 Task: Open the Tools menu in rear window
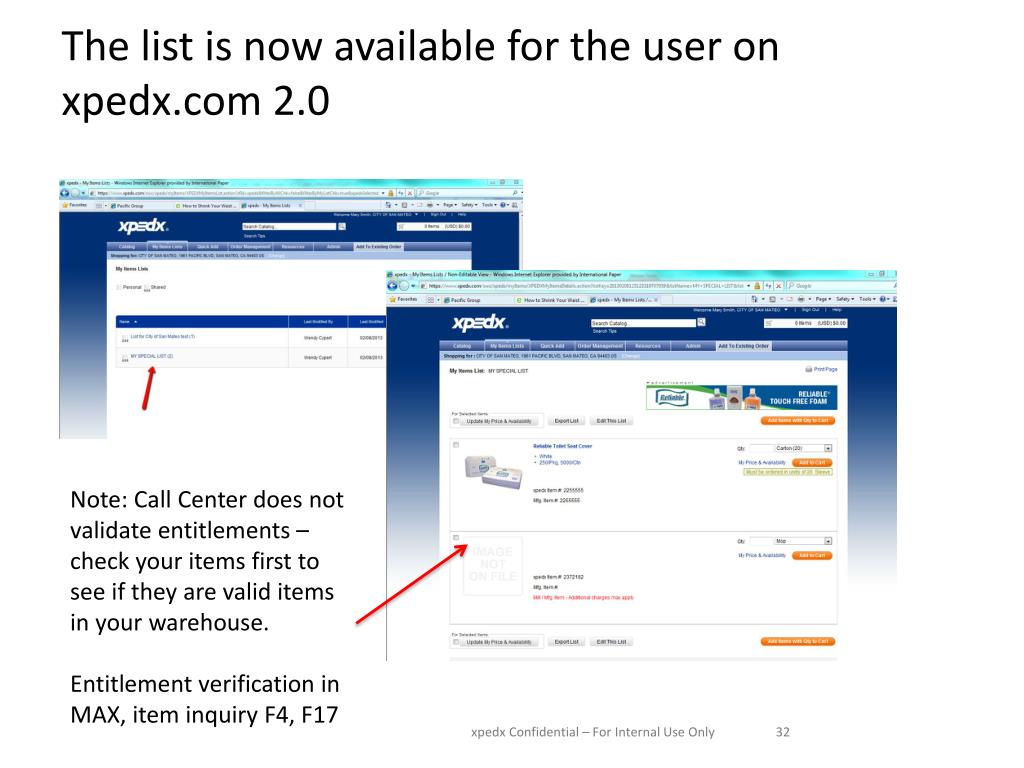pyautogui.click(x=489, y=205)
